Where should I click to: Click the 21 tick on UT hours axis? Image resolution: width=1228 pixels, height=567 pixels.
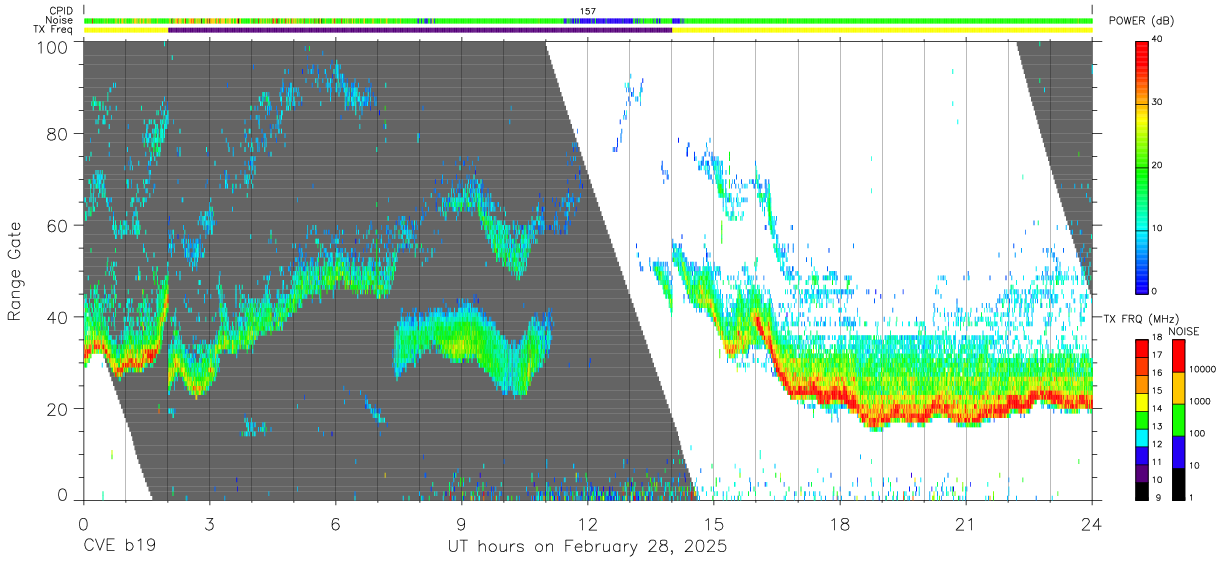point(966,524)
